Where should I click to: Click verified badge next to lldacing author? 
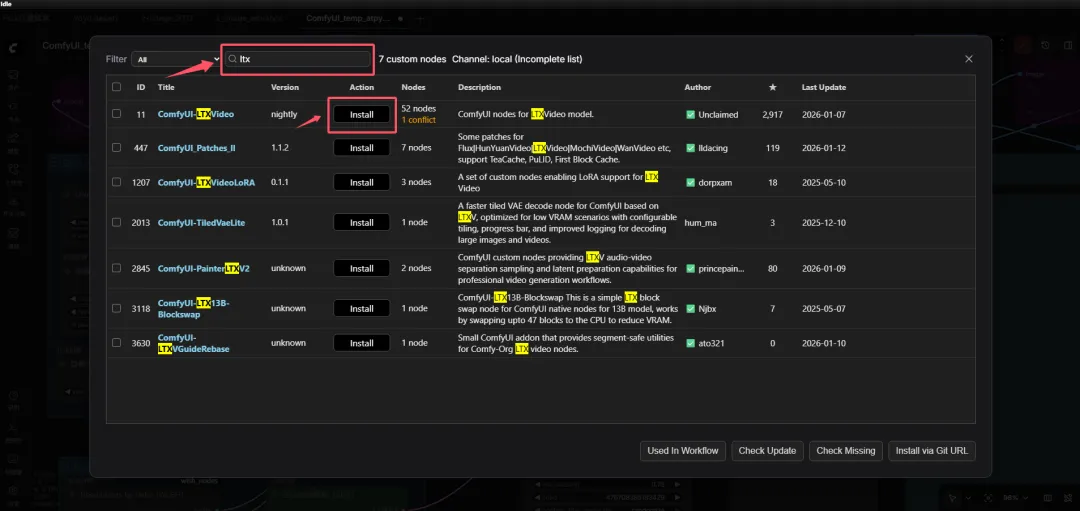(690, 148)
